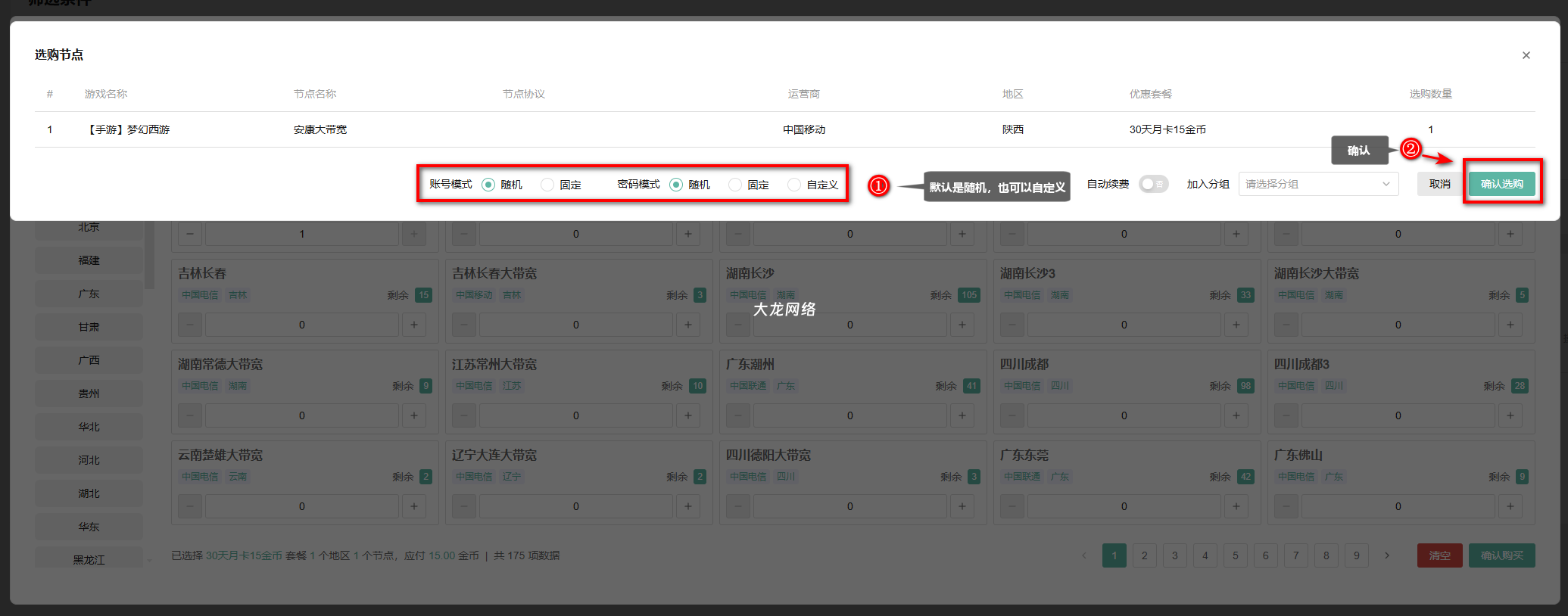Close the 选购节点 dialog with X
Viewport: 1568px width, 616px height.
click(1526, 55)
